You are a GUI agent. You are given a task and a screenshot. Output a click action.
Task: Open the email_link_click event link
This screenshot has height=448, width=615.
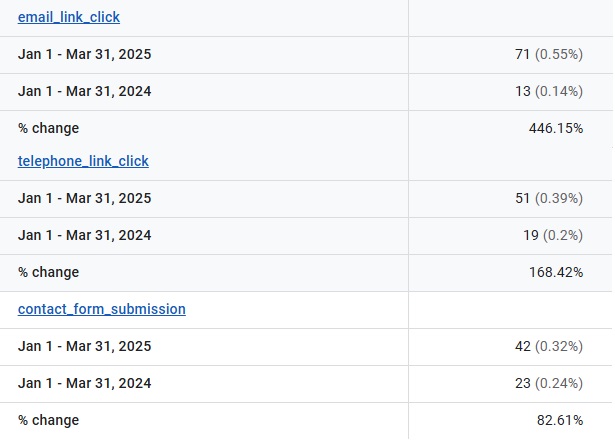69,17
